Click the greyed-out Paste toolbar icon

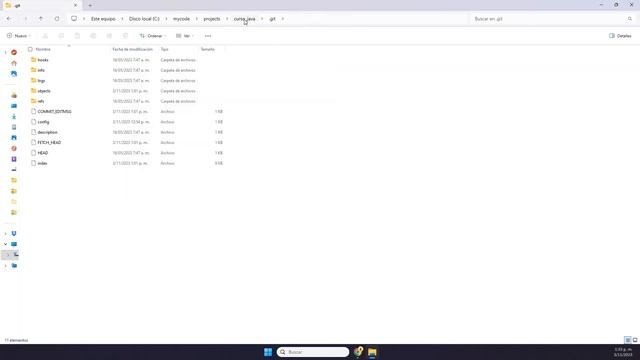[77, 36]
